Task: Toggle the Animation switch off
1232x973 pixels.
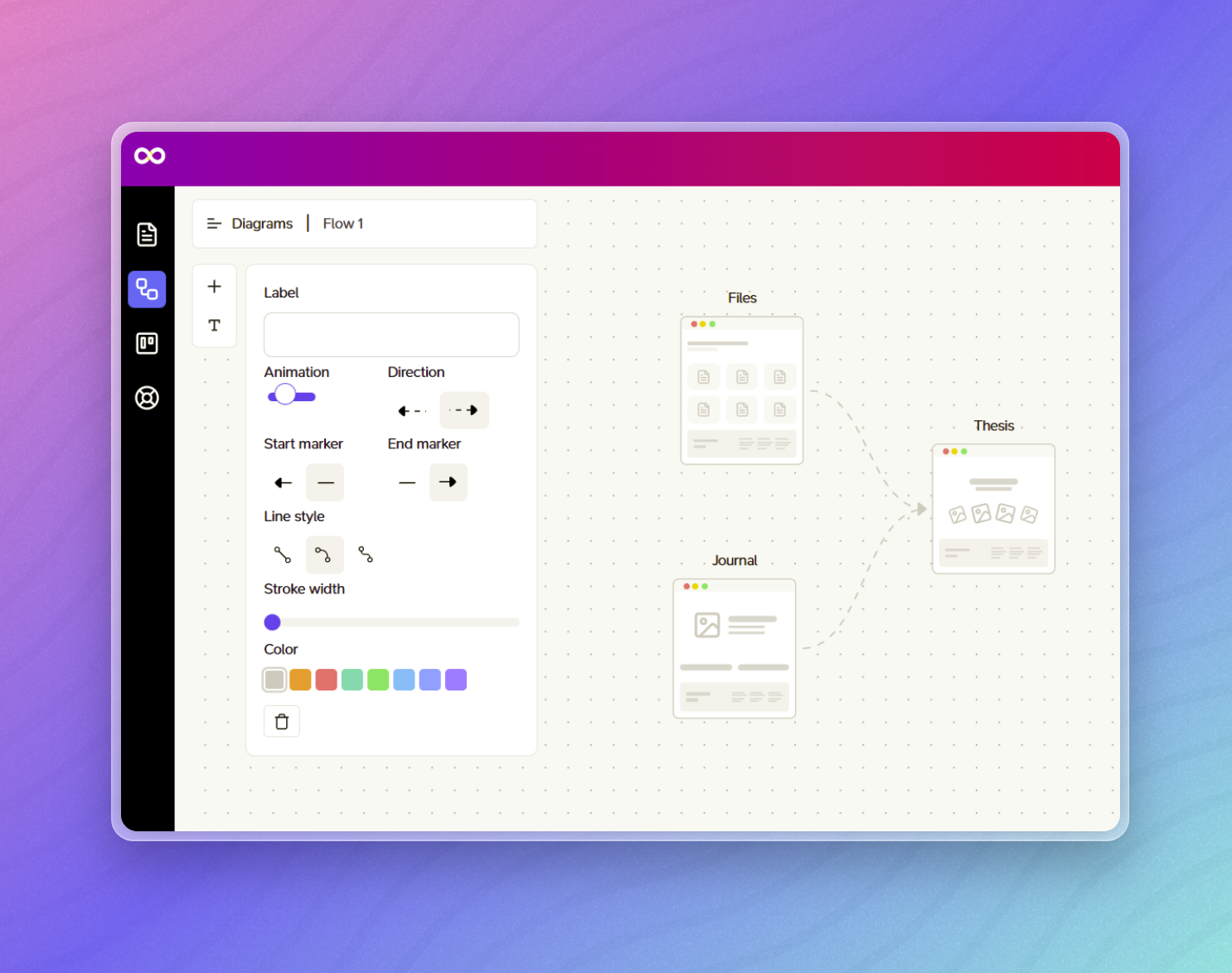Action: click(291, 395)
